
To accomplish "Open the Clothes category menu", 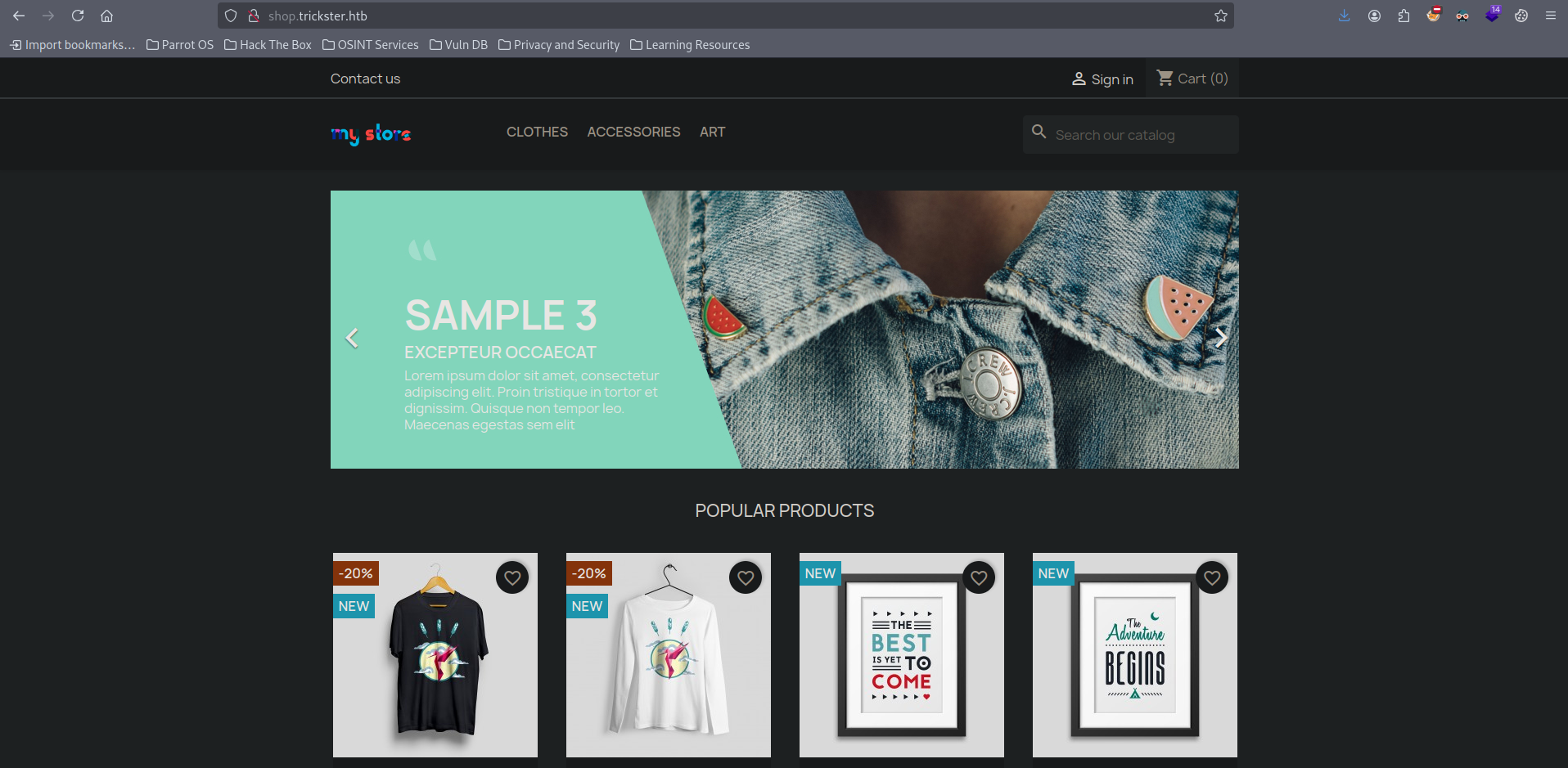I will tap(537, 132).
